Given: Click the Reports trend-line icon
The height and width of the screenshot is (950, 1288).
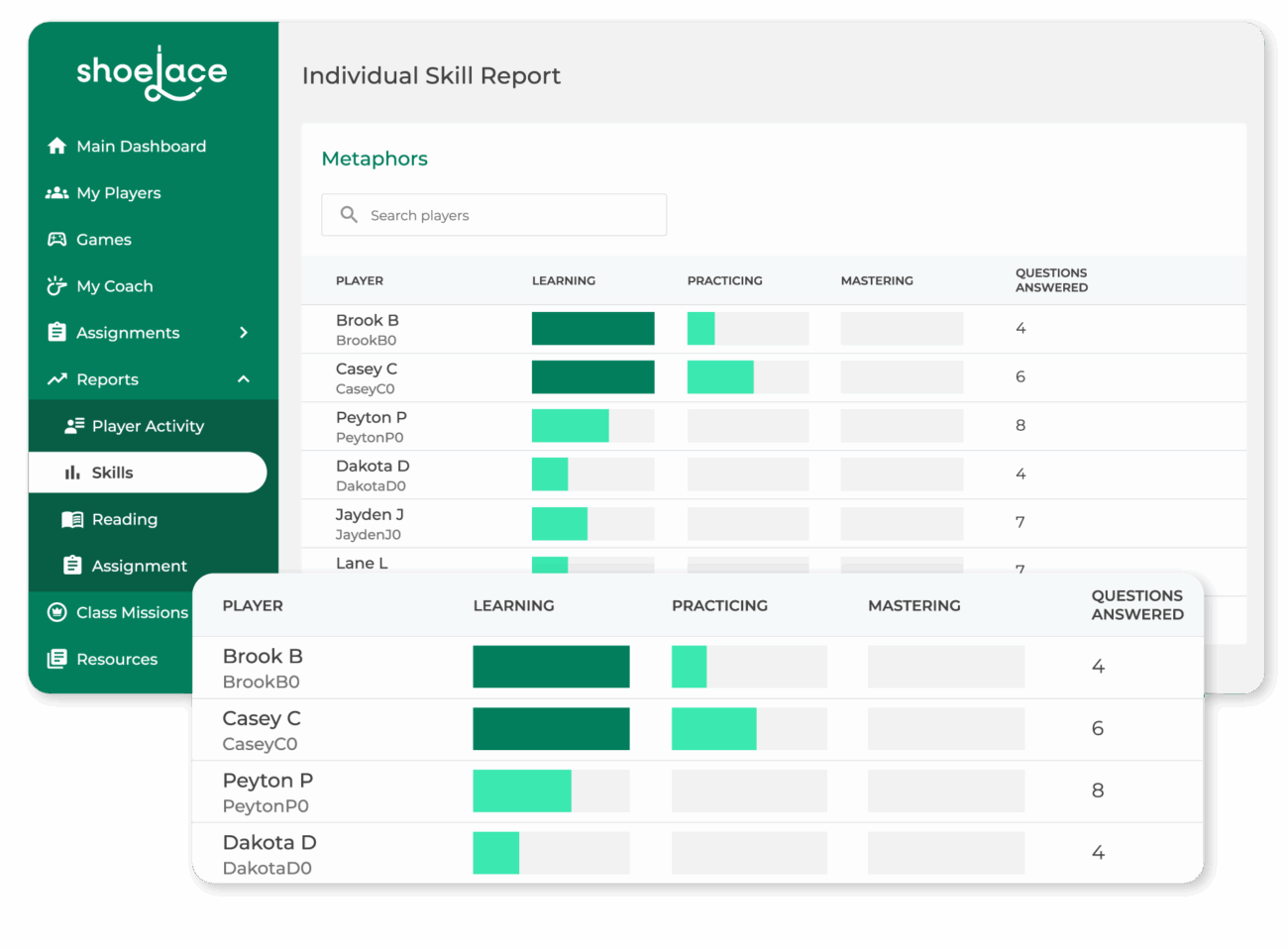Looking at the screenshot, I should coord(56,379).
